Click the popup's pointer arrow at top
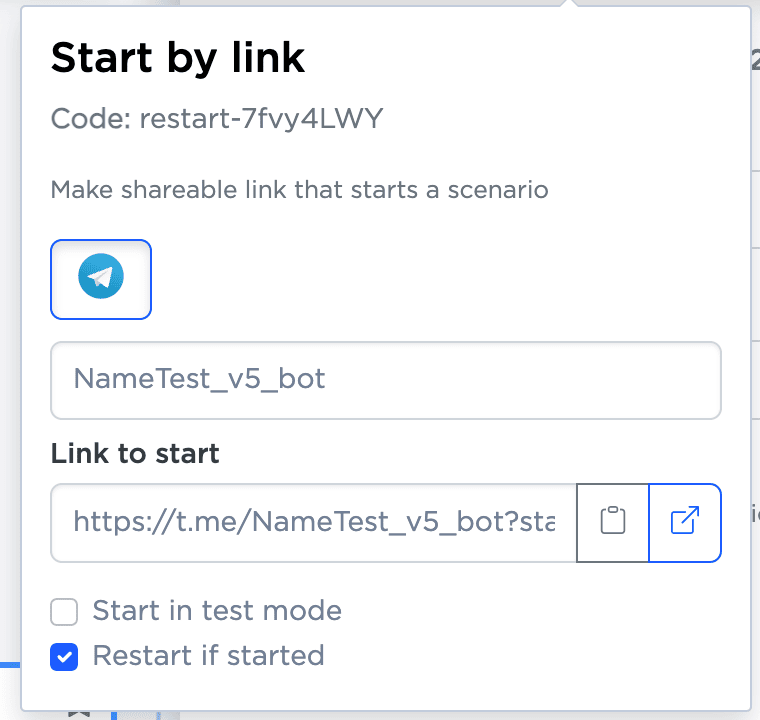760x720 pixels. [x=569, y=4]
